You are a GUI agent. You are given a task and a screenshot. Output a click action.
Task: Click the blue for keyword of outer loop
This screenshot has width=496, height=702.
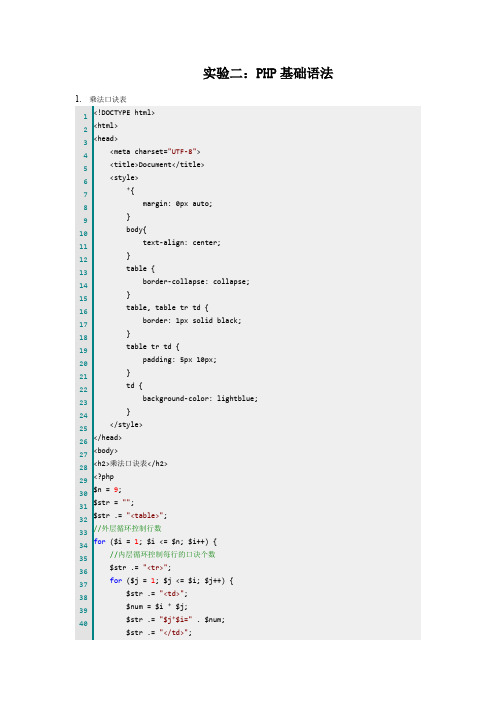pyautogui.click(x=99, y=541)
